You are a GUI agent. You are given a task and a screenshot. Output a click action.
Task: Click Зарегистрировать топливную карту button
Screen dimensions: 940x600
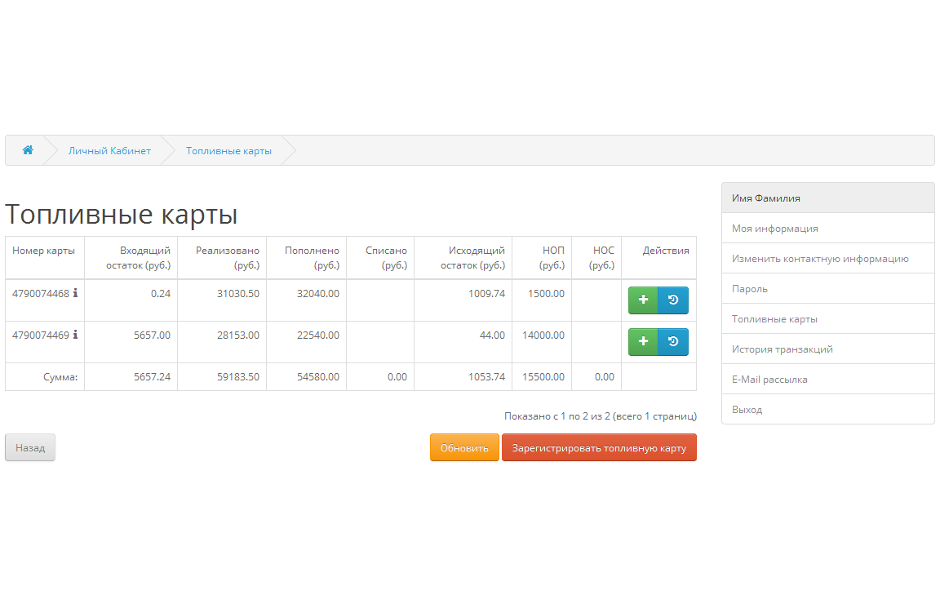tap(599, 447)
